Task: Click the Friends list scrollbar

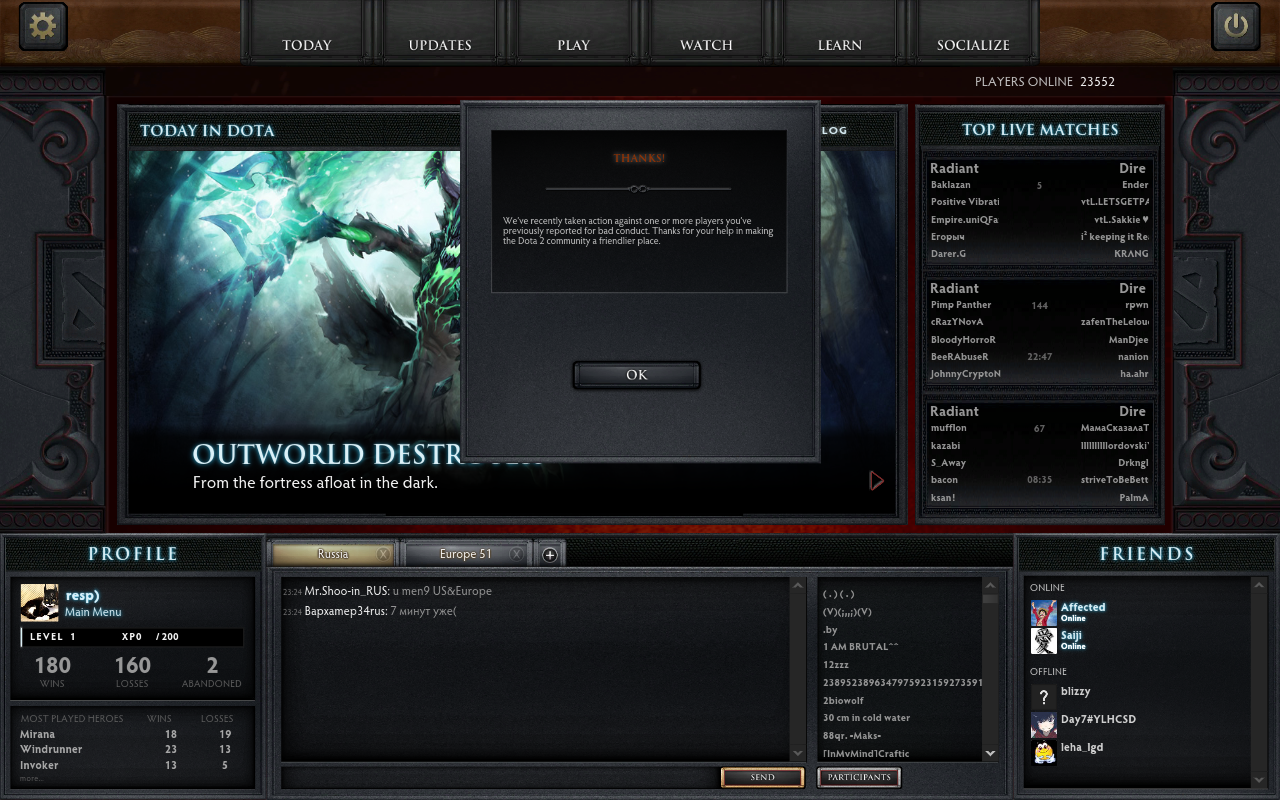Action: click(1258, 681)
